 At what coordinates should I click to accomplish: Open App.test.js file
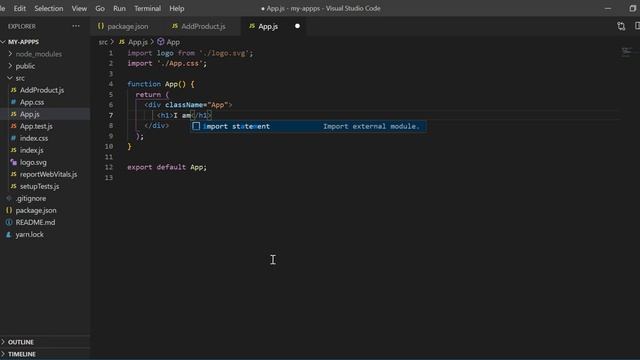point(36,126)
